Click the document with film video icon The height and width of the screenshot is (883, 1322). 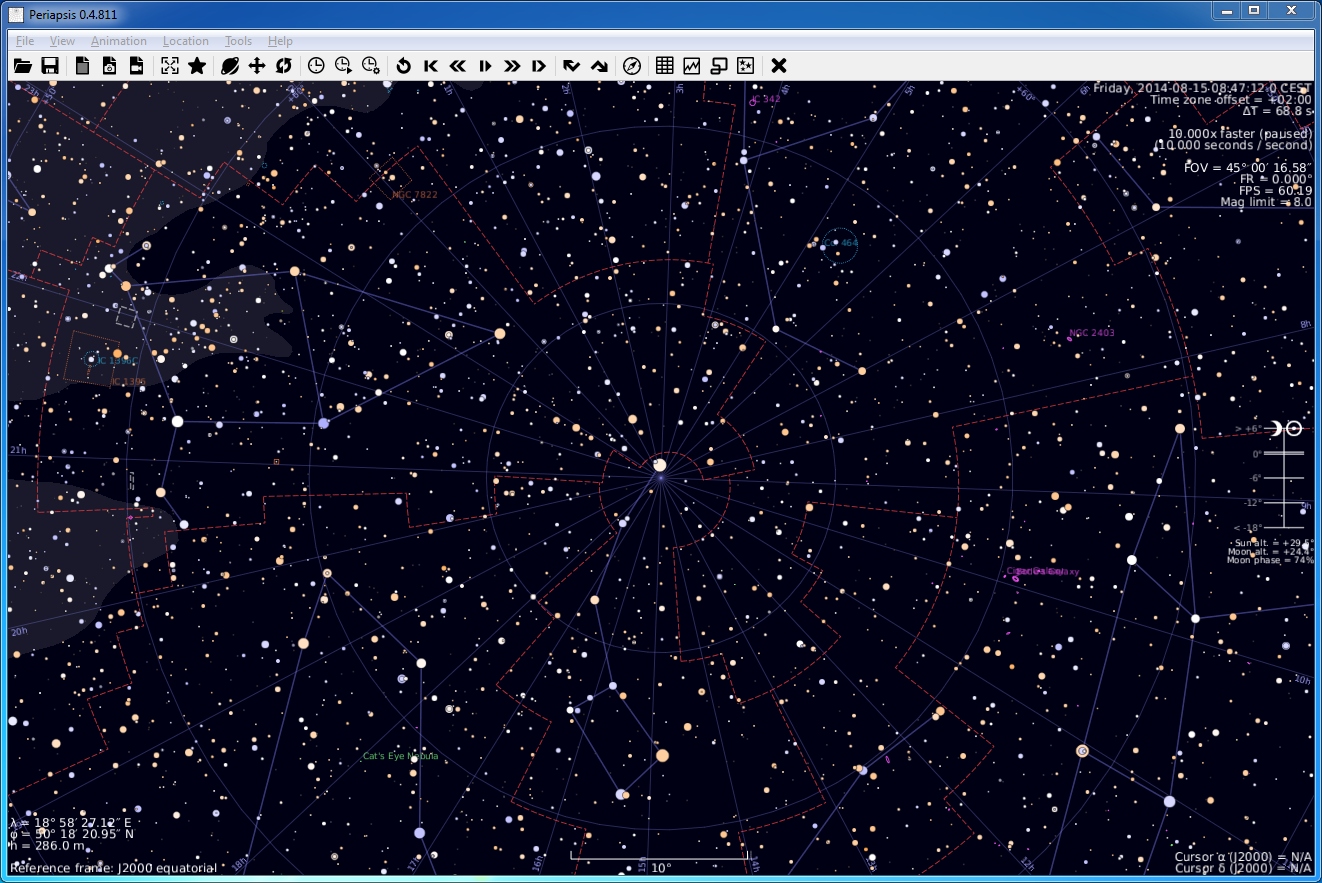[137, 66]
